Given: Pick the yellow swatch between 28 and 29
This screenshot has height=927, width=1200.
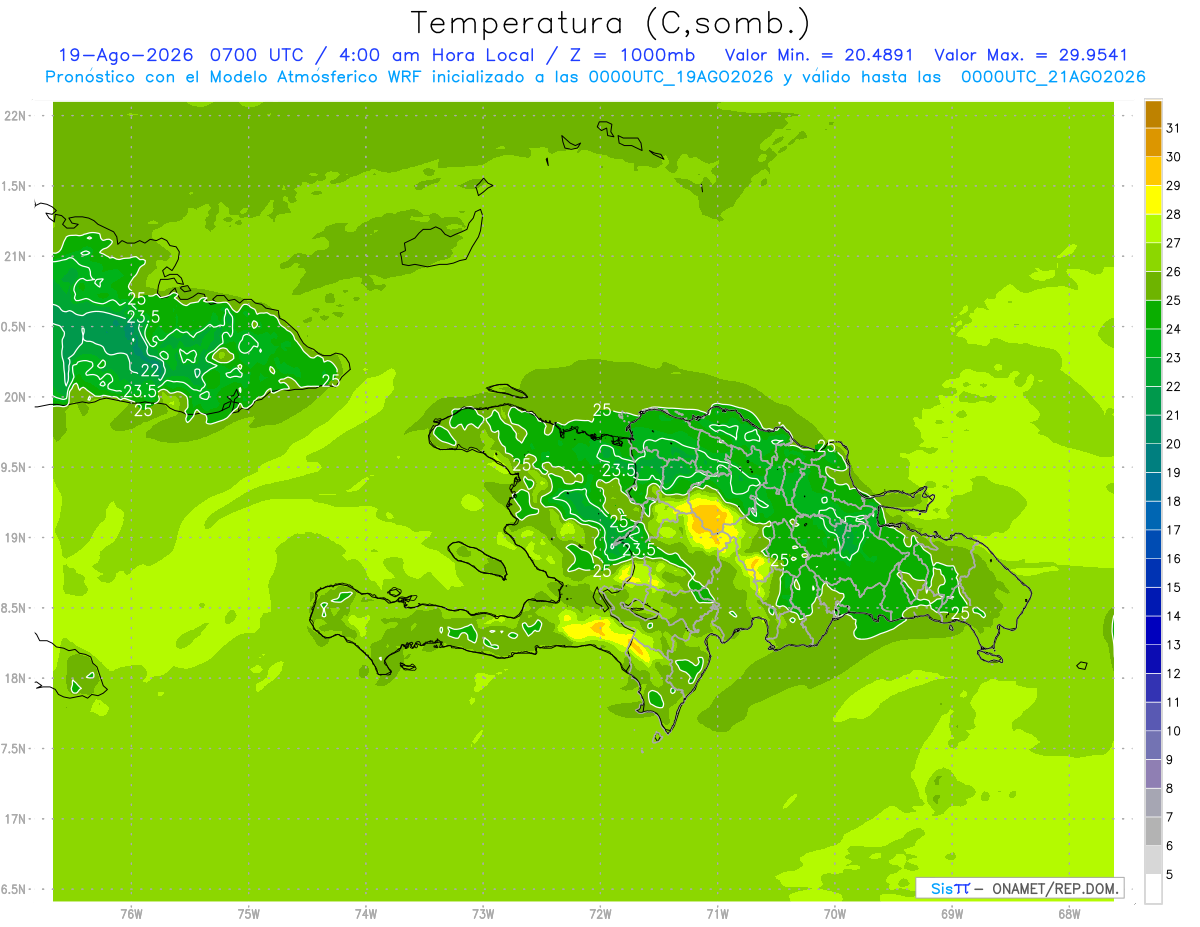Looking at the screenshot, I should click(1153, 200).
